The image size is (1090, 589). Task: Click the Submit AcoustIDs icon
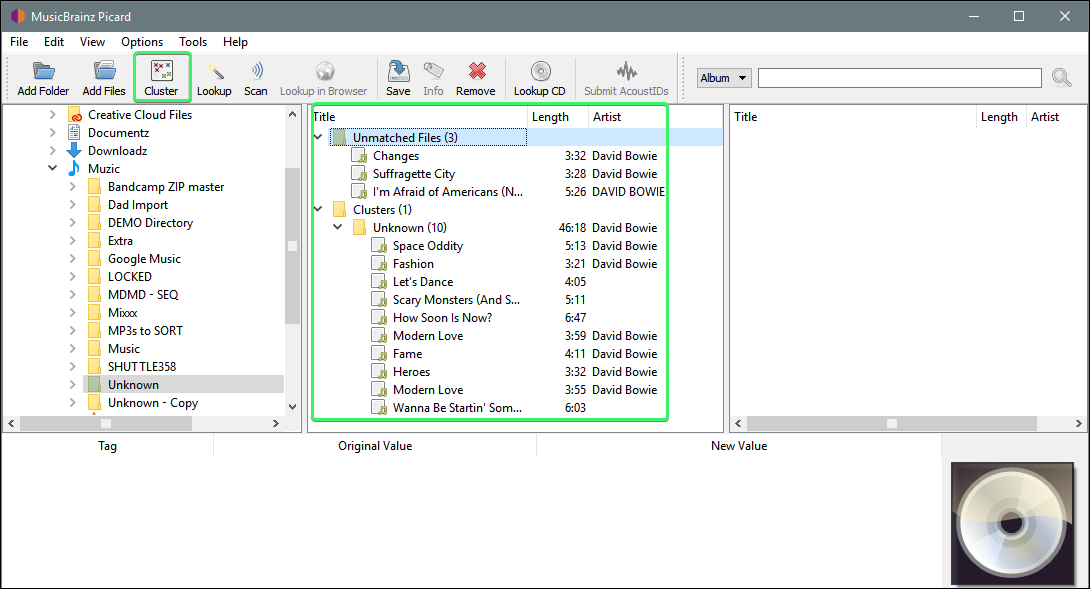pyautogui.click(x=626, y=71)
